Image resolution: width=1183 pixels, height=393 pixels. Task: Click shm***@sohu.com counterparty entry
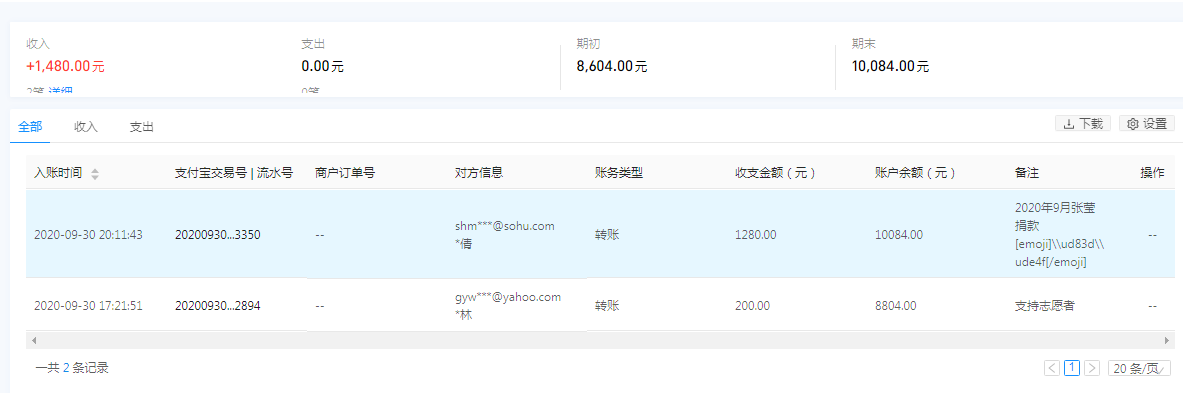click(x=505, y=225)
